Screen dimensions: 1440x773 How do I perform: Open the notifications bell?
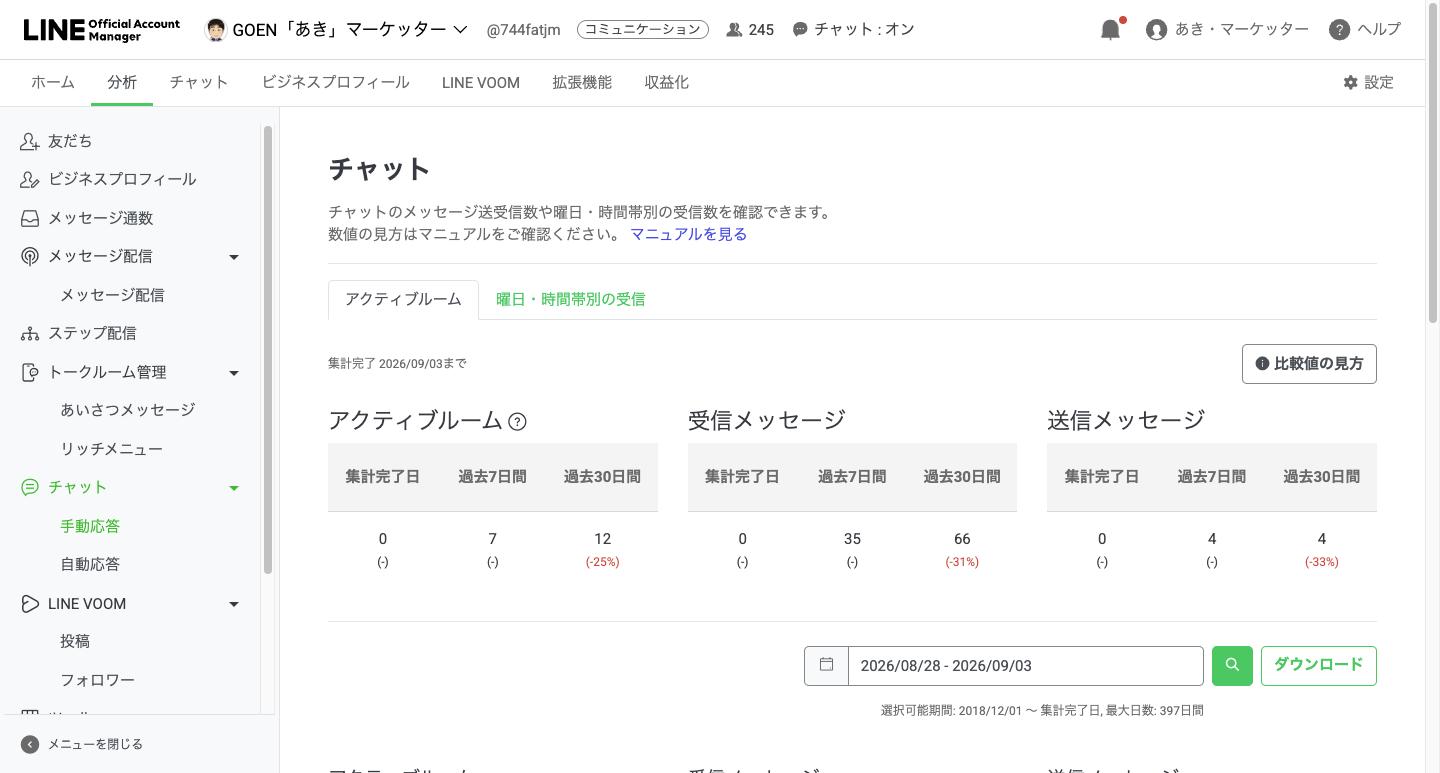coord(1110,30)
